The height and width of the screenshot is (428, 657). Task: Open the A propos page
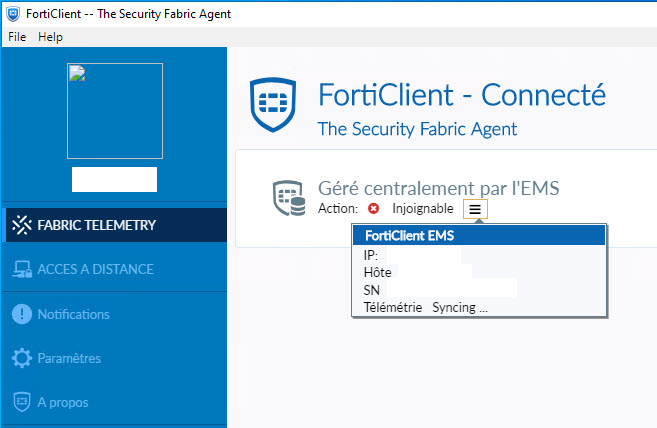pos(63,402)
